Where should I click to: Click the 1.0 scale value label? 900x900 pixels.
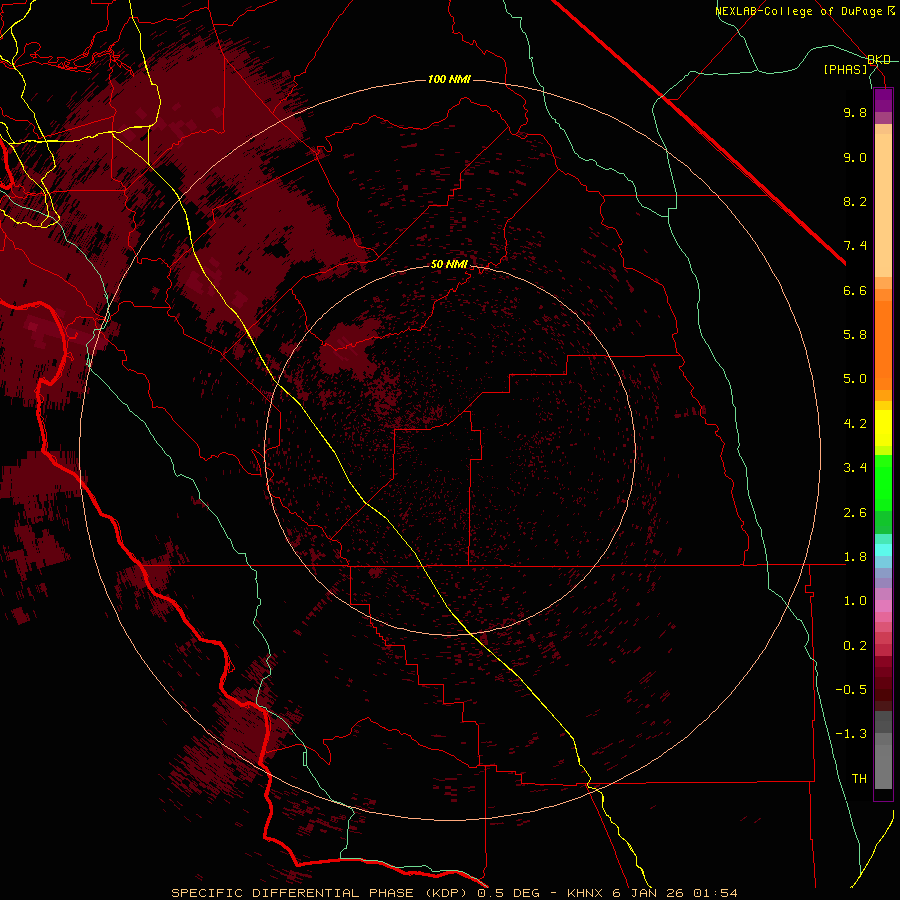(x=855, y=601)
